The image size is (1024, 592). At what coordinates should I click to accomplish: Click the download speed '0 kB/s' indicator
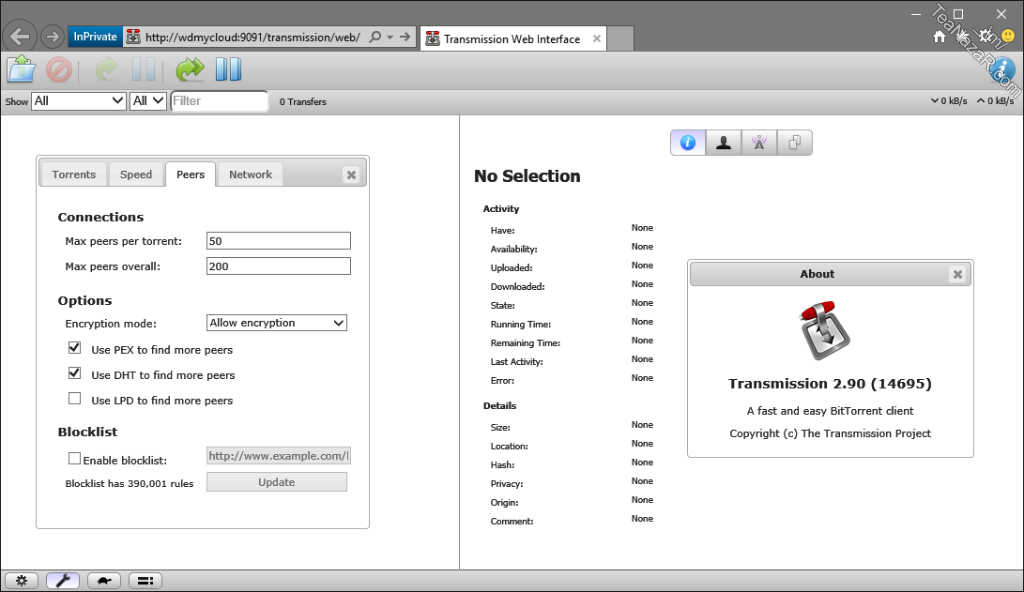click(x=949, y=101)
